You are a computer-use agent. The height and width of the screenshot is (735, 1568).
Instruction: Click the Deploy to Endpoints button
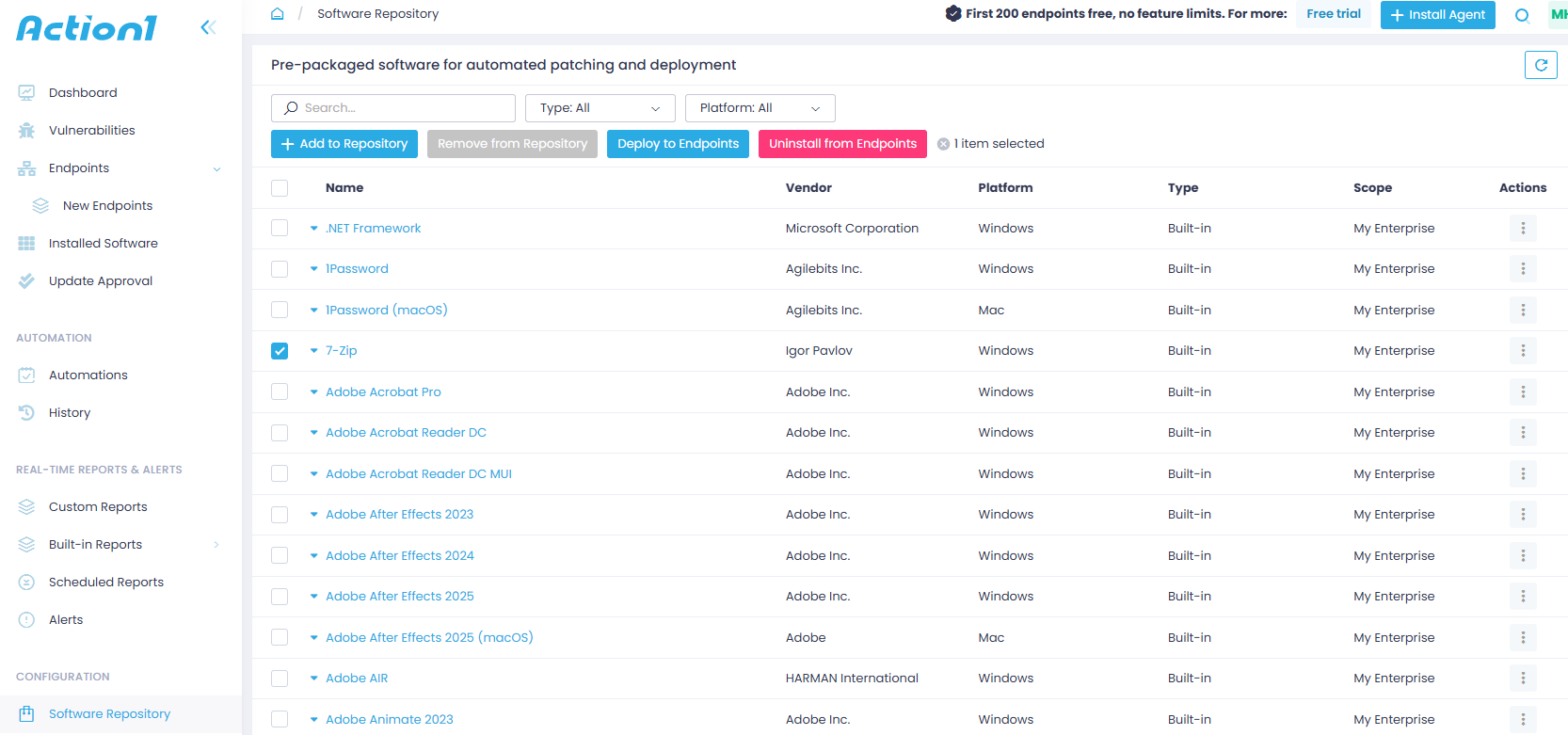click(678, 144)
